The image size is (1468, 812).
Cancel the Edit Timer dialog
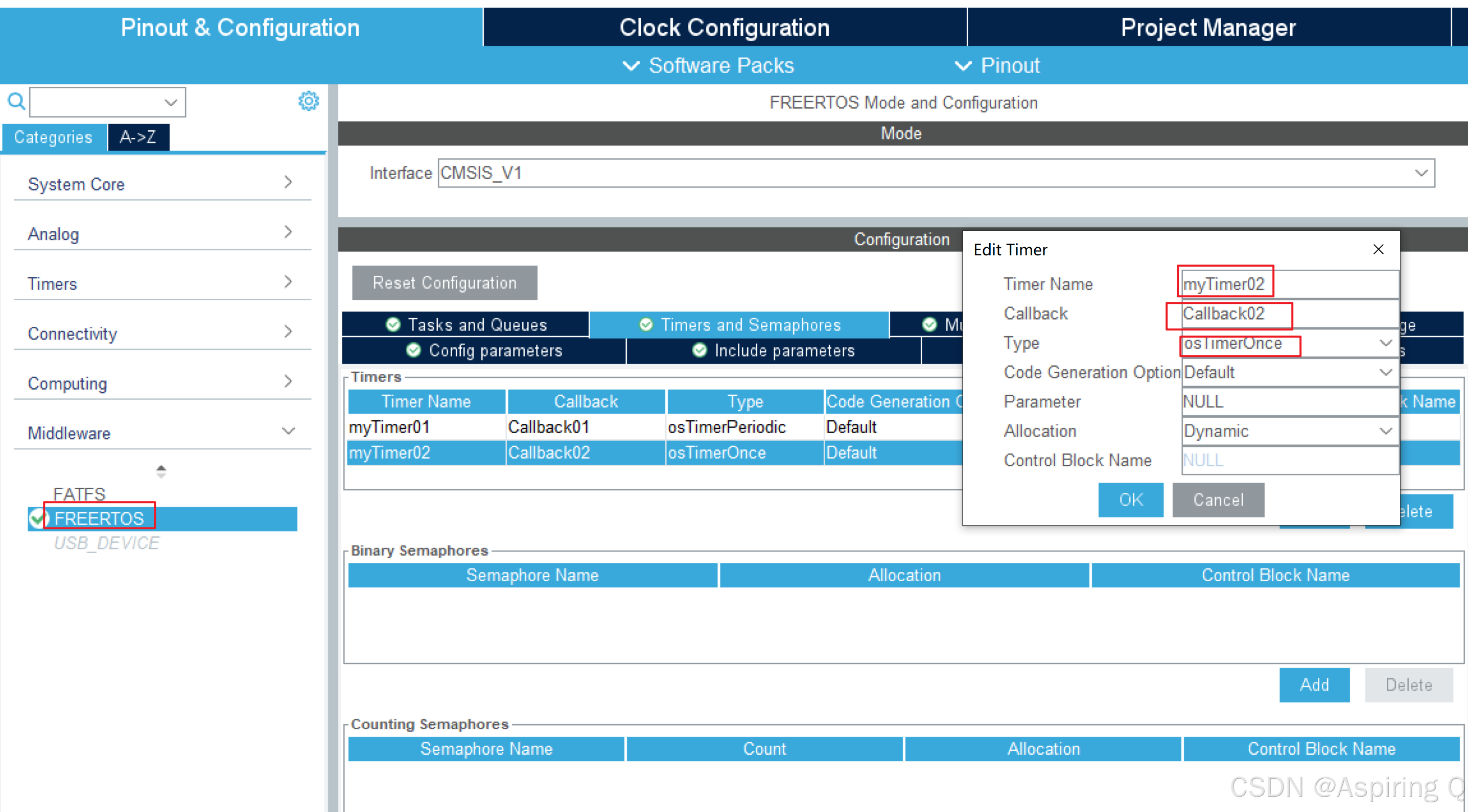(1219, 499)
